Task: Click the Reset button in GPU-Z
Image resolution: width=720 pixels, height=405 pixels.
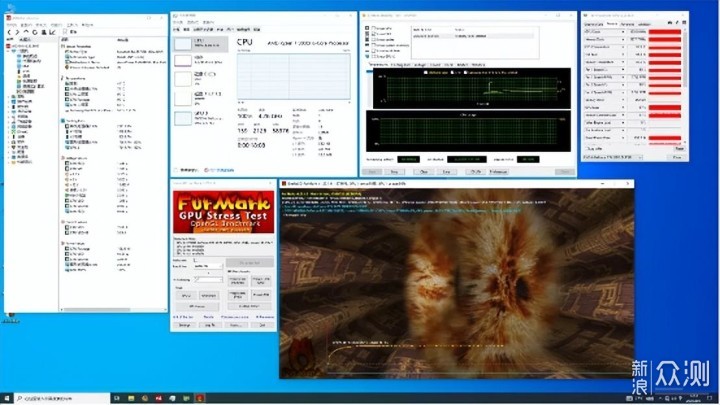Action: [679, 149]
